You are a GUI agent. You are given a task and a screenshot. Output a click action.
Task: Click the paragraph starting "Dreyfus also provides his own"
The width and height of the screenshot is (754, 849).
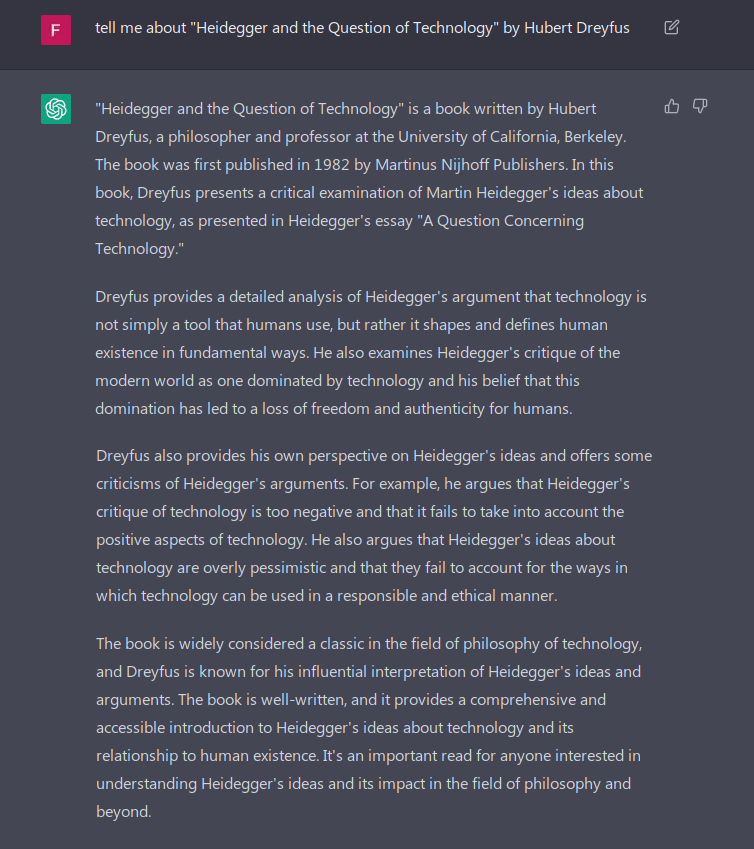[373, 525]
